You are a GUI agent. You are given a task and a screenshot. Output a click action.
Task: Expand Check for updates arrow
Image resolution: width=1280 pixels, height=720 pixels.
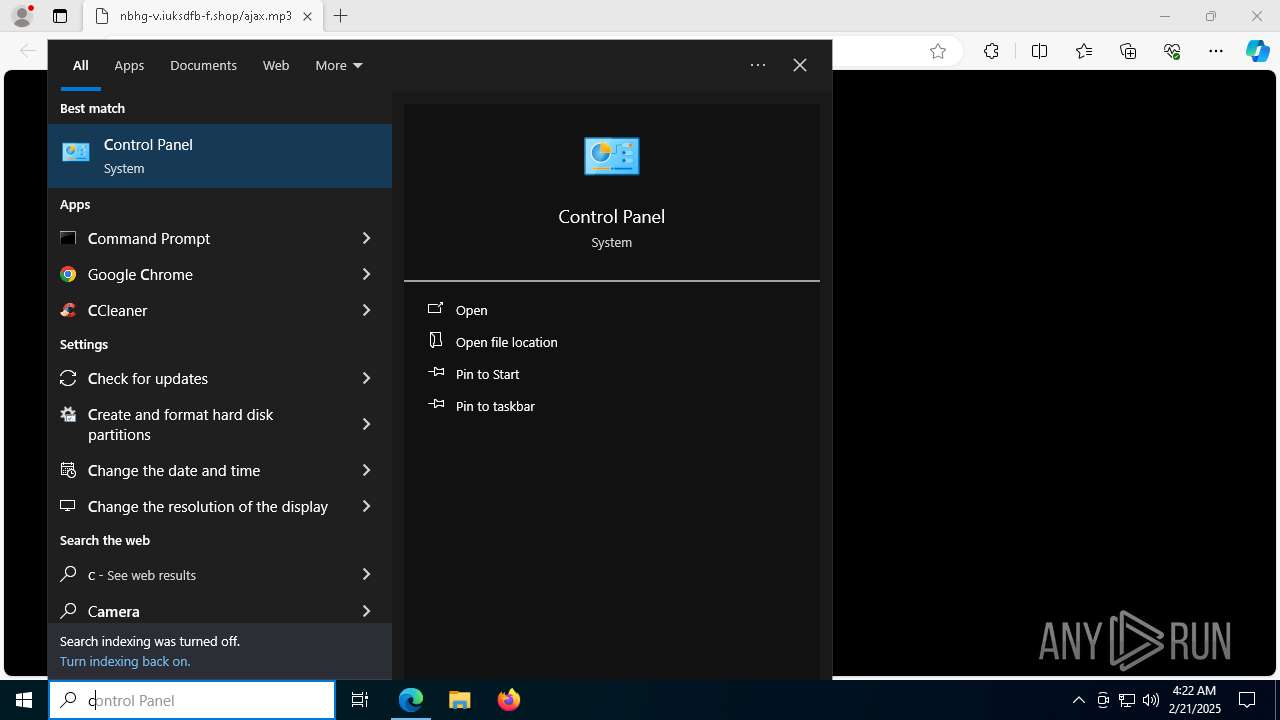pyautogui.click(x=366, y=378)
